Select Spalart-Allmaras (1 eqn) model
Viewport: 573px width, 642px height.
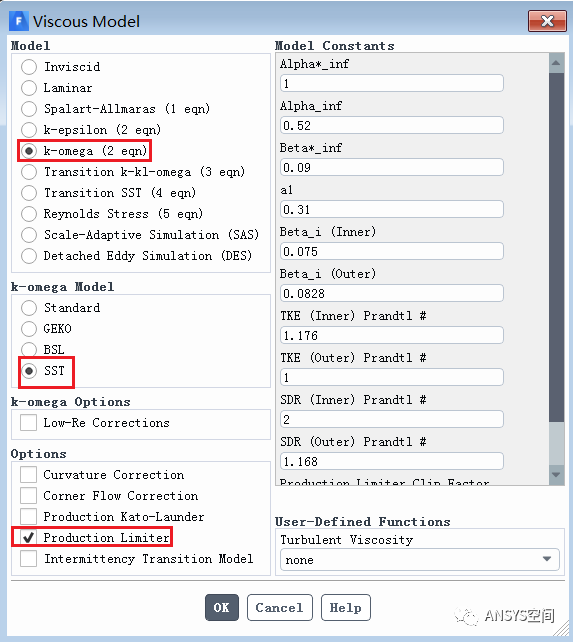point(29,109)
